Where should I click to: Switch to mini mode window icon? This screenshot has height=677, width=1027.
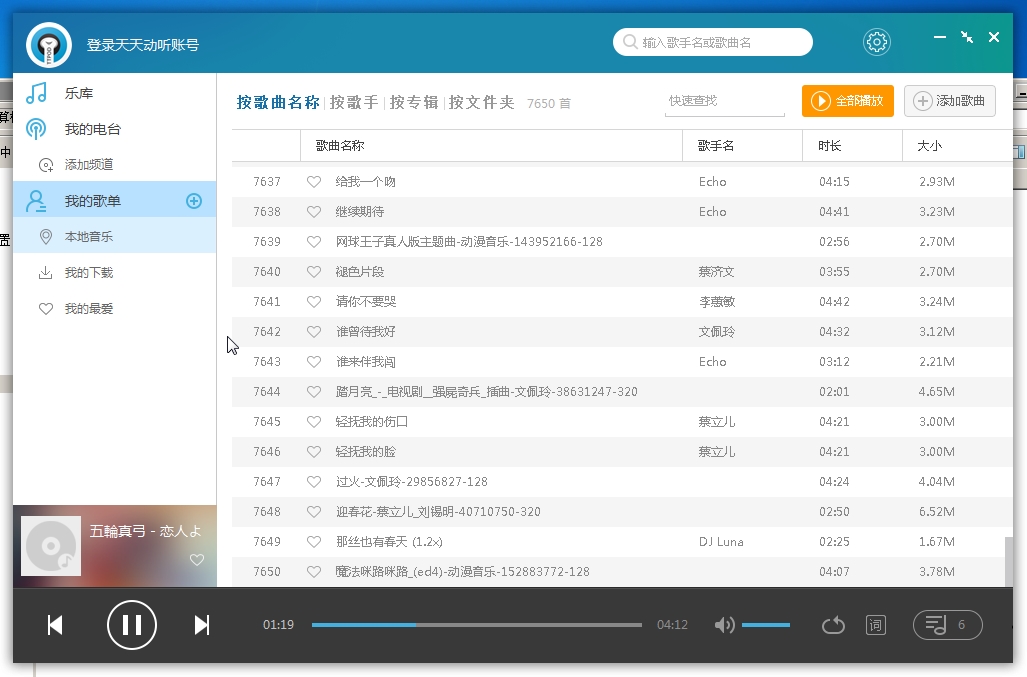coord(967,37)
